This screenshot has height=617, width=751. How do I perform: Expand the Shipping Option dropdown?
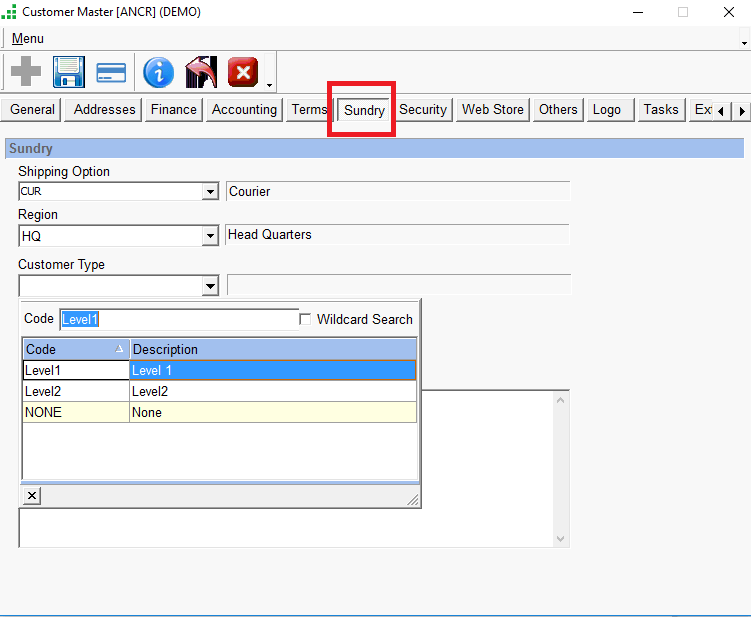tap(210, 191)
